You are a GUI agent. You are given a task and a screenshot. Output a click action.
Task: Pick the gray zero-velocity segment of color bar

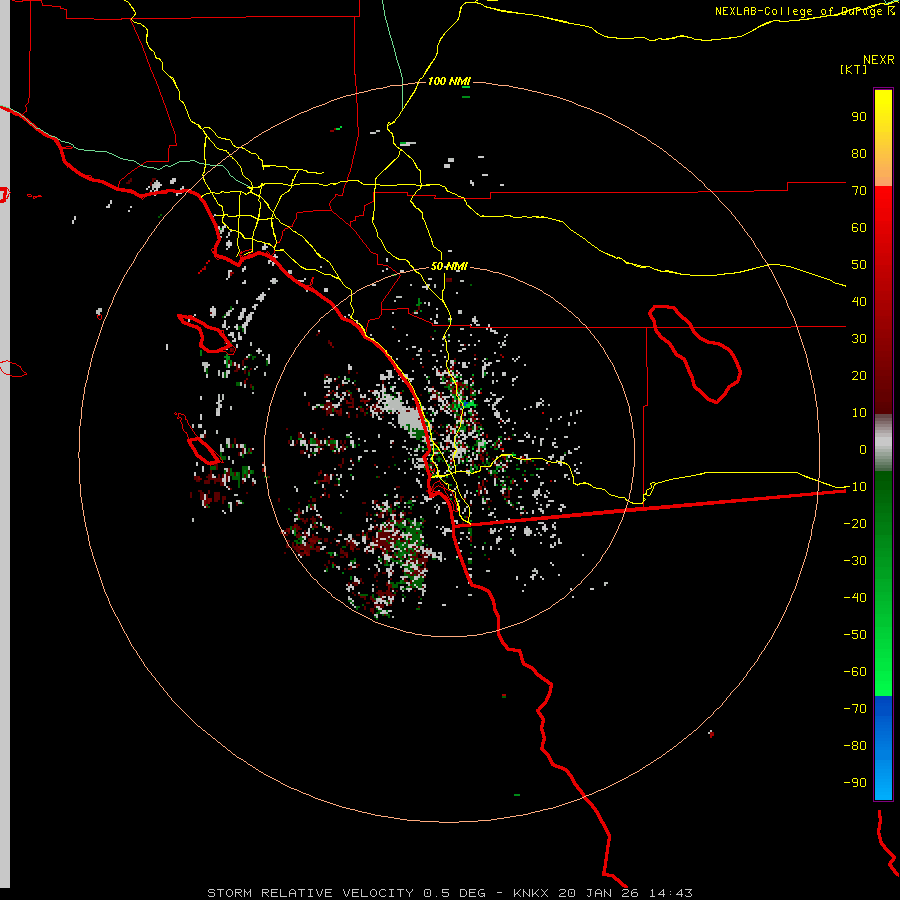tap(883, 442)
